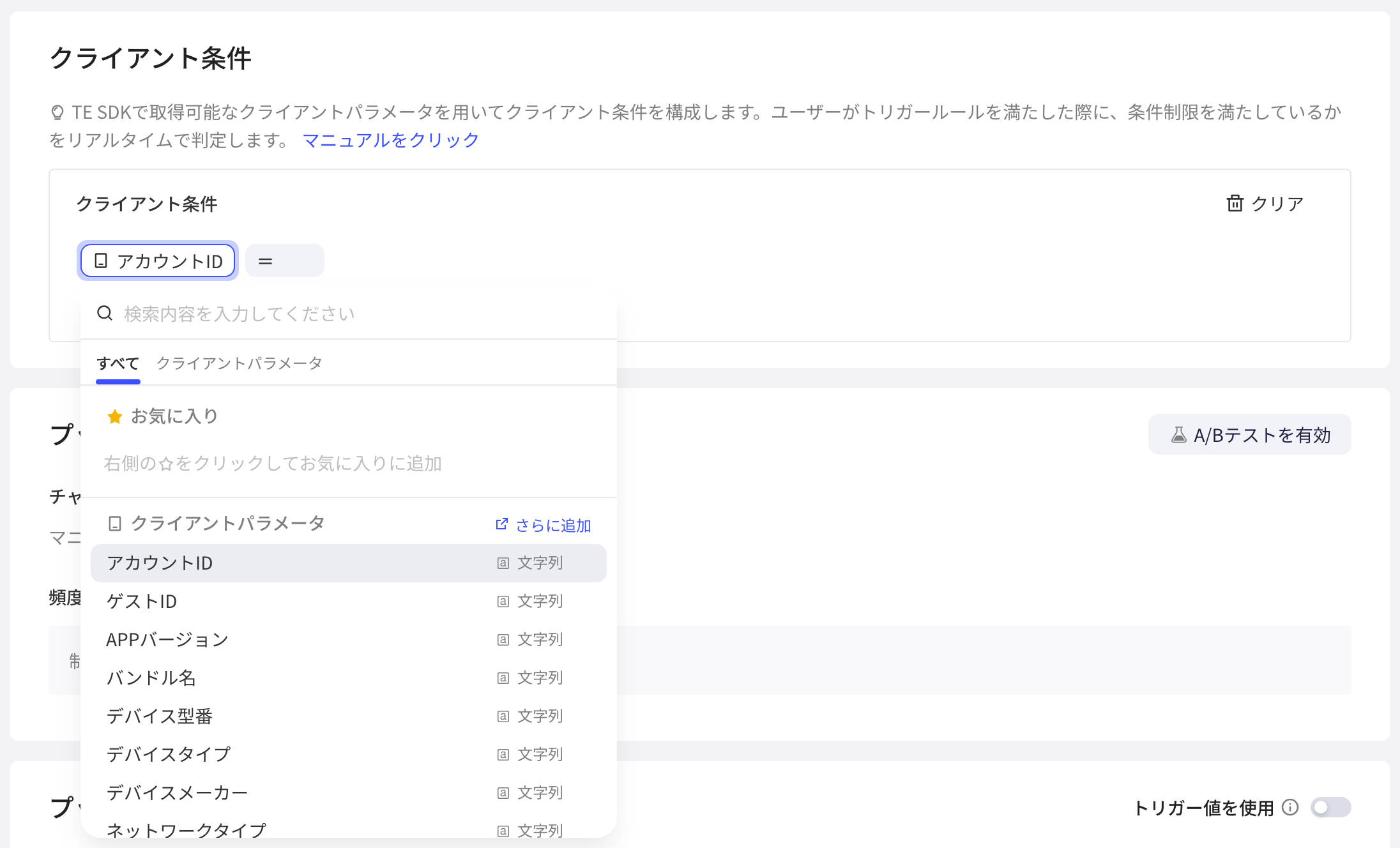This screenshot has height=848, width=1400.
Task: Select デバイスタイプ from the parameter list
Action: (x=349, y=755)
